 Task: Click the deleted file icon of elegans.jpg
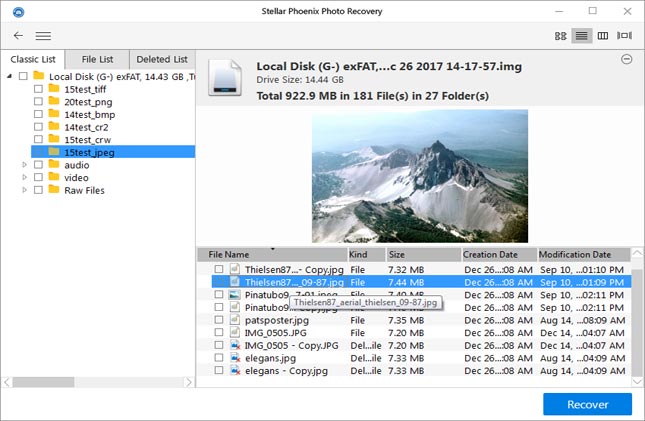(x=235, y=358)
